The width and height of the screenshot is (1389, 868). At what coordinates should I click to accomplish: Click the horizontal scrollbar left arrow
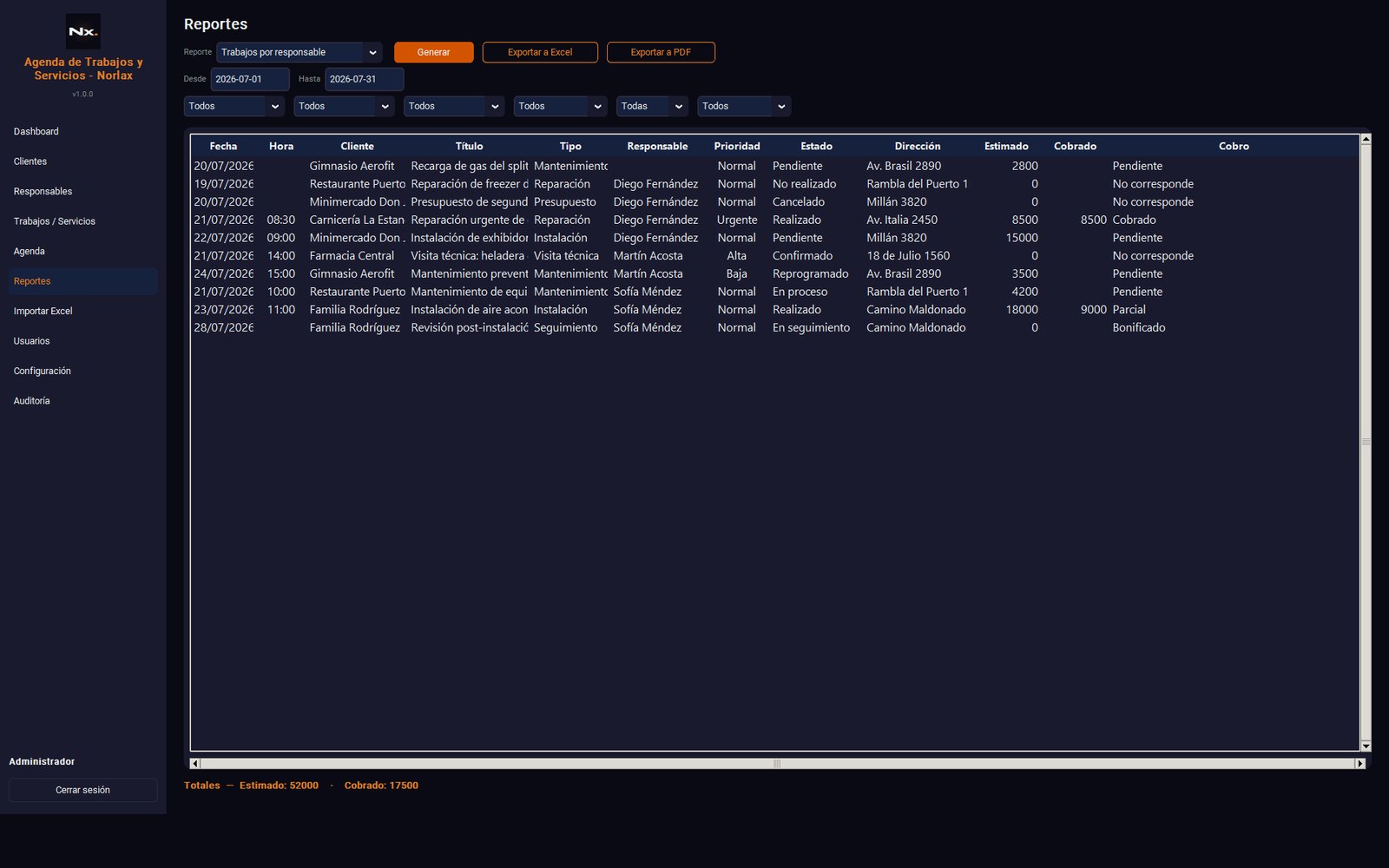click(x=194, y=764)
